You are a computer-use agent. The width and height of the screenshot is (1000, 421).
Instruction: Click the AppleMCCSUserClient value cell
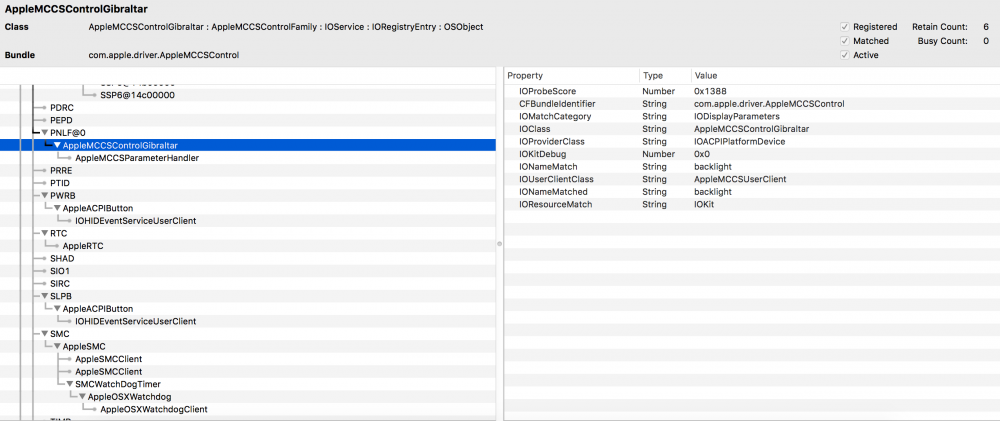point(740,179)
